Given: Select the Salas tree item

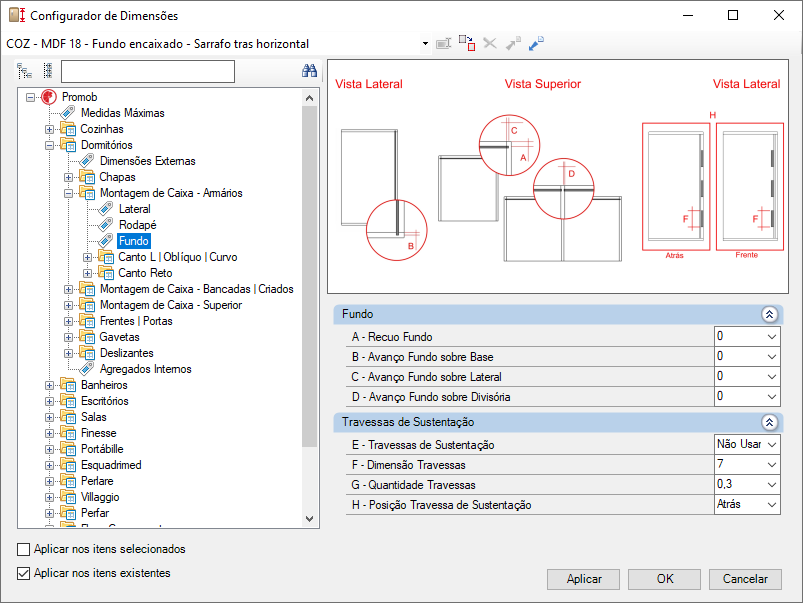Looking at the screenshot, I should coord(94,417).
